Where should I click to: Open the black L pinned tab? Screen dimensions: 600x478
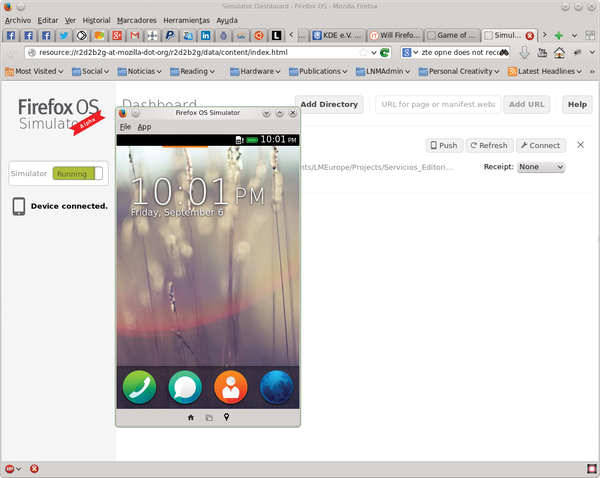pos(276,36)
